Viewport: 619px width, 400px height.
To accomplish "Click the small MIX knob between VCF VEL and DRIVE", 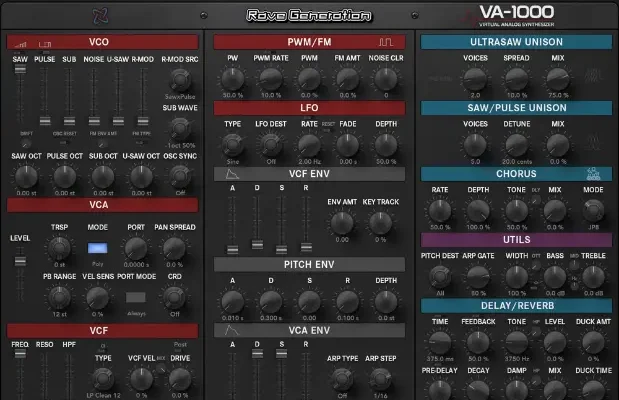I will [x=161, y=369].
